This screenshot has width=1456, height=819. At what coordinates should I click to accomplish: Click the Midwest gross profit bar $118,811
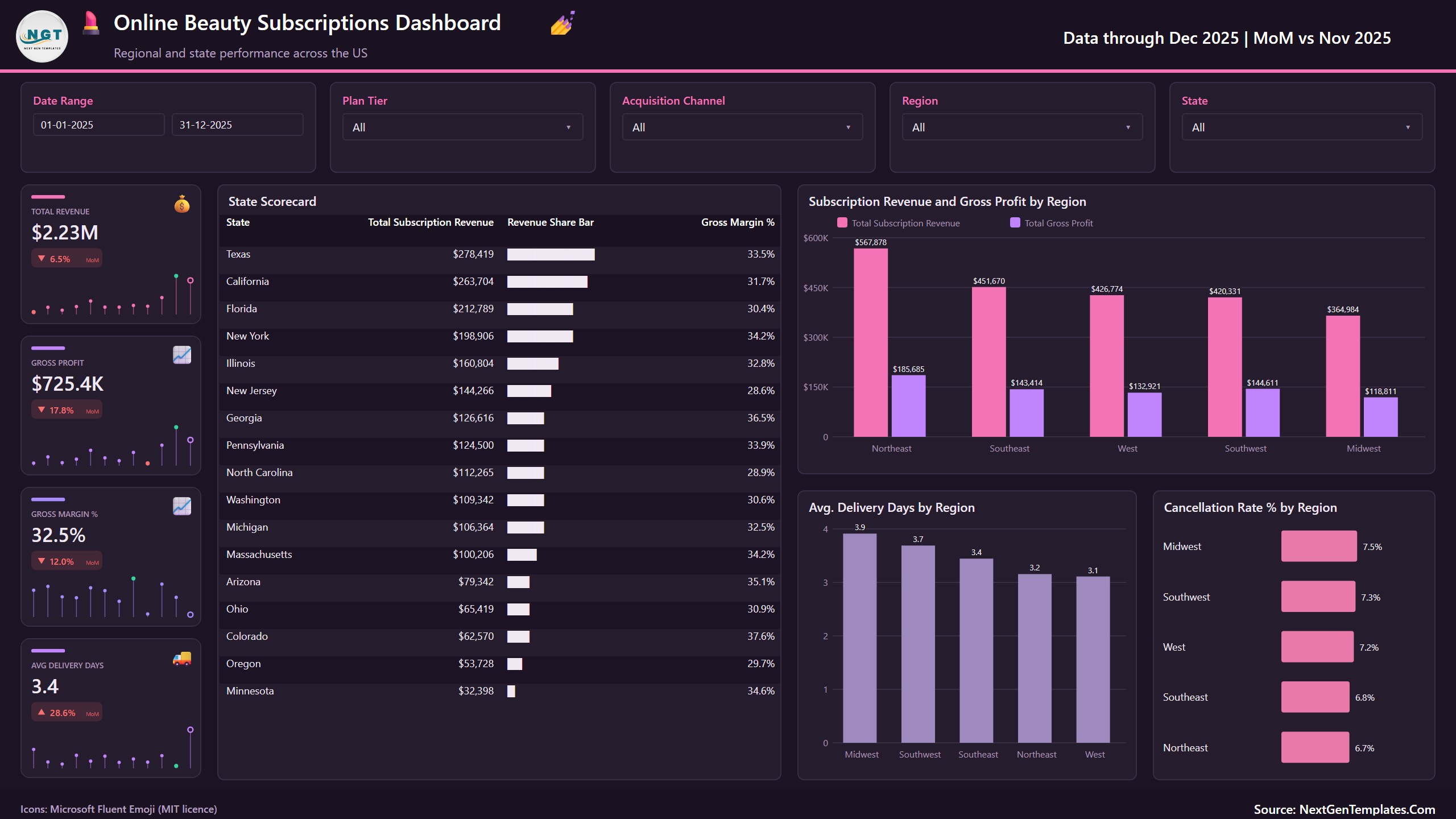[1380, 417]
